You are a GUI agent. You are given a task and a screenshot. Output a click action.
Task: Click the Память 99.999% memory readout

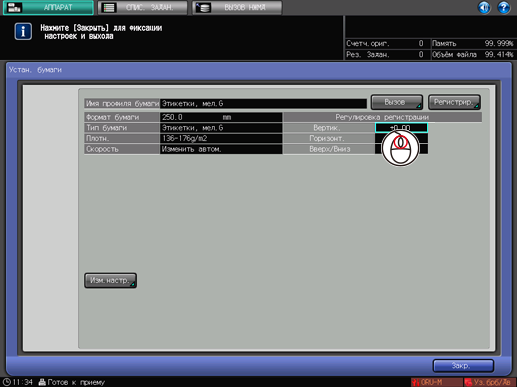473,43
